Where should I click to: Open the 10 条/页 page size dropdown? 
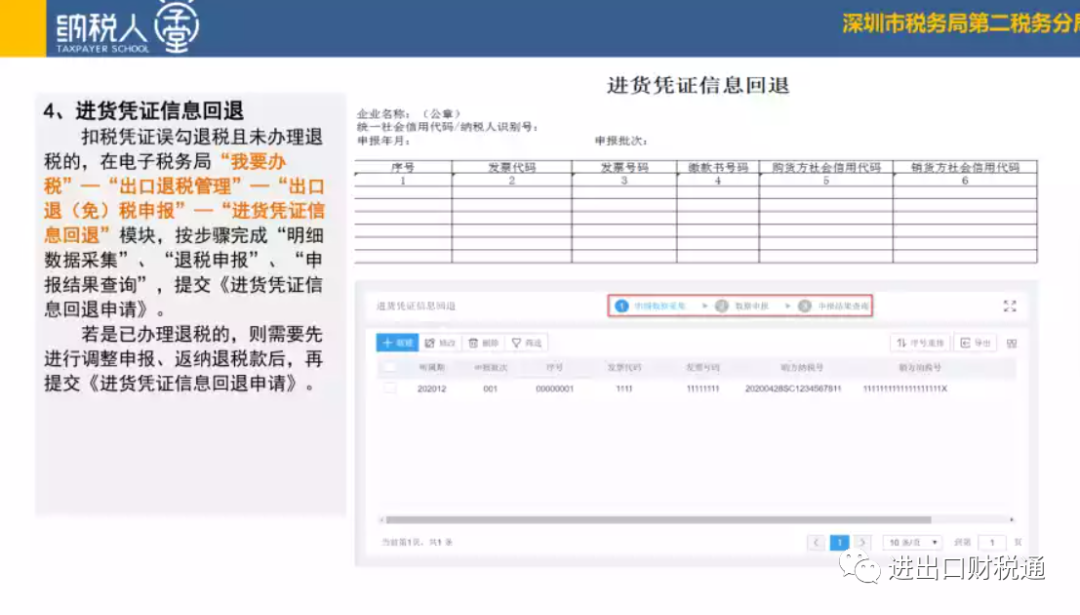click(x=913, y=543)
